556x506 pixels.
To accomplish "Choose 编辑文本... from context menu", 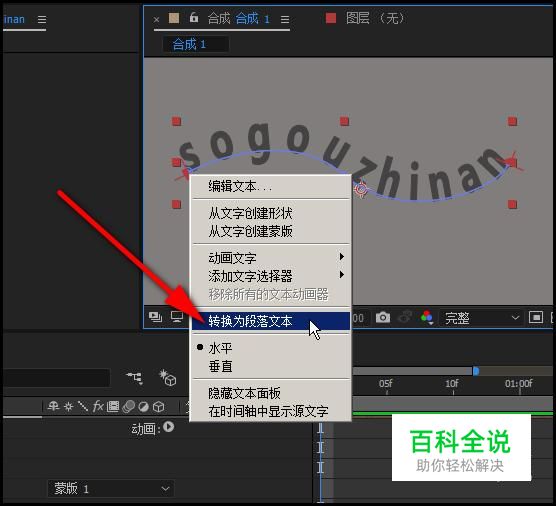I will point(271,186).
